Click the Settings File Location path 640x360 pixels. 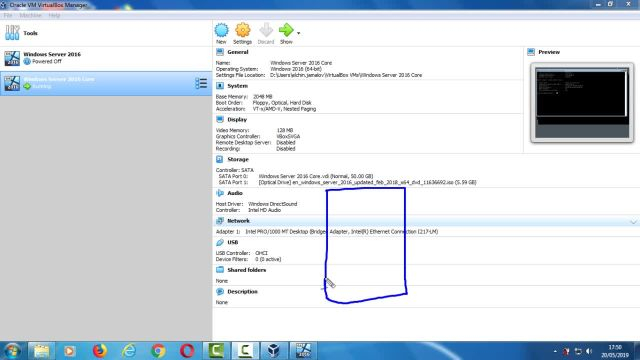click(x=346, y=76)
